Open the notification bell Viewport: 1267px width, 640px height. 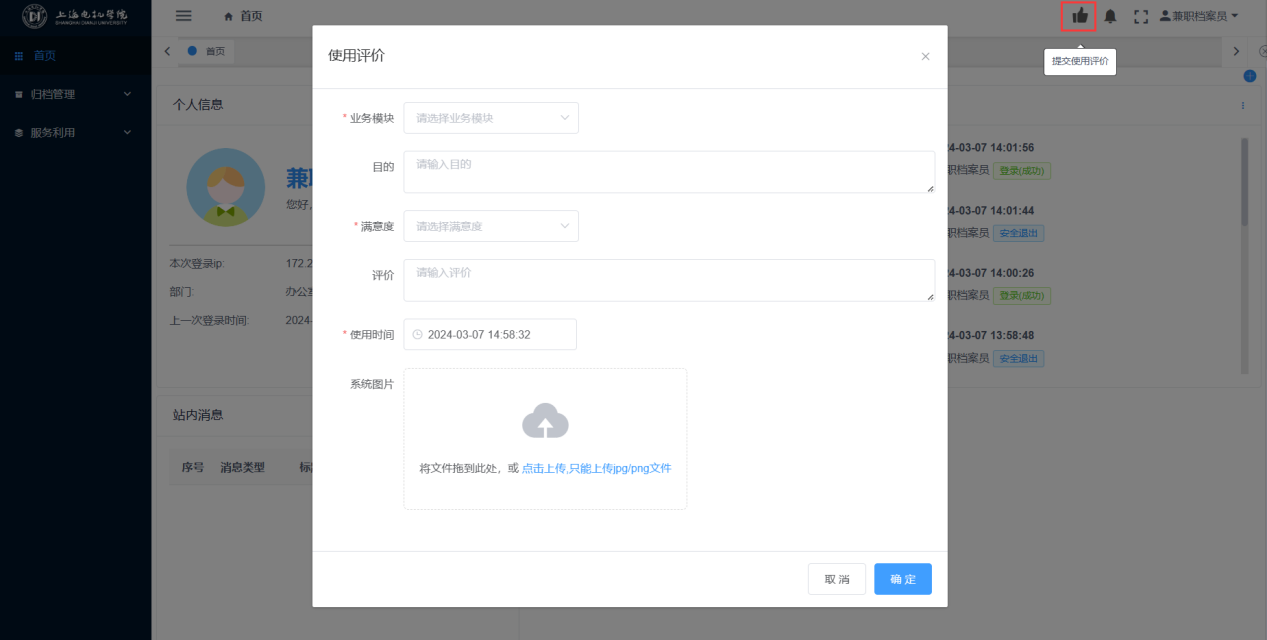coord(1110,16)
